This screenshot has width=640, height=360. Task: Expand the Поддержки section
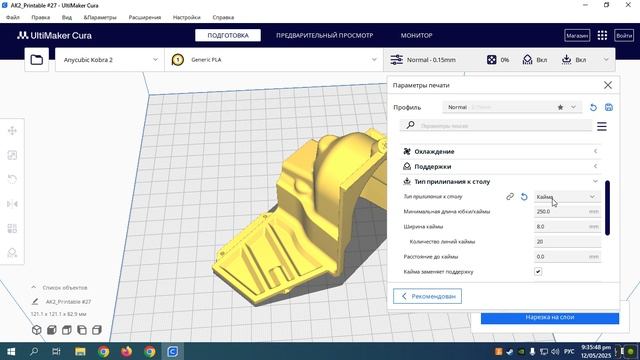pyautogui.click(x=501, y=167)
